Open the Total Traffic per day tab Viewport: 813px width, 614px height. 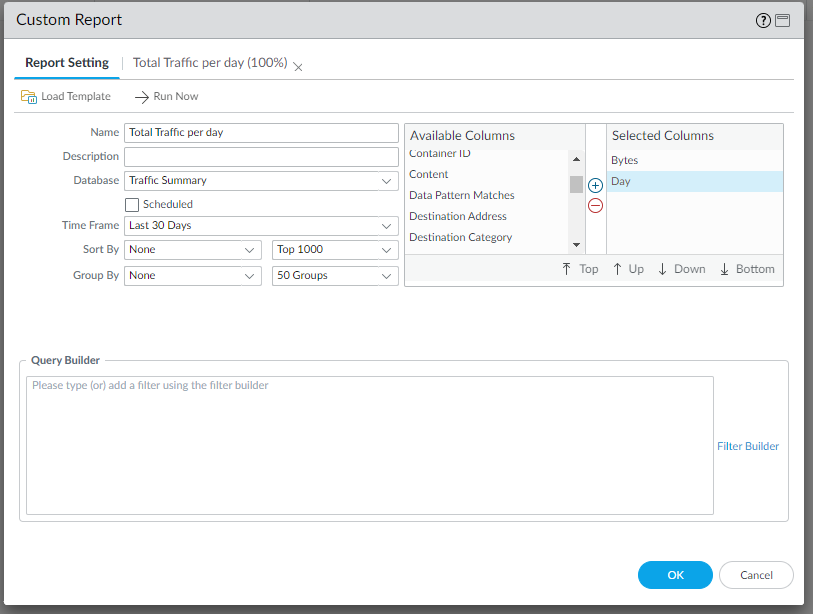point(209,63)
